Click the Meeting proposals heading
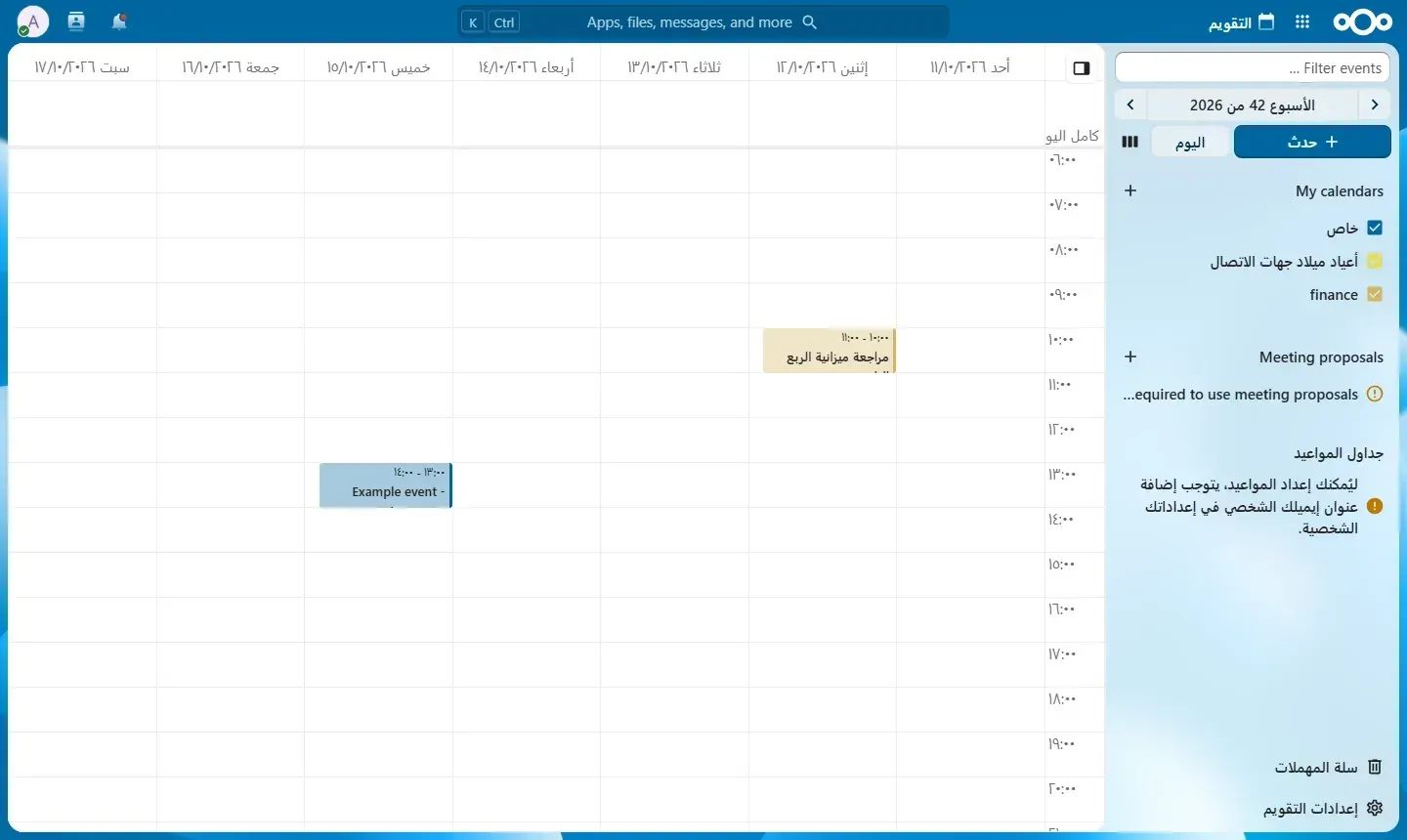 point(1321,357)
